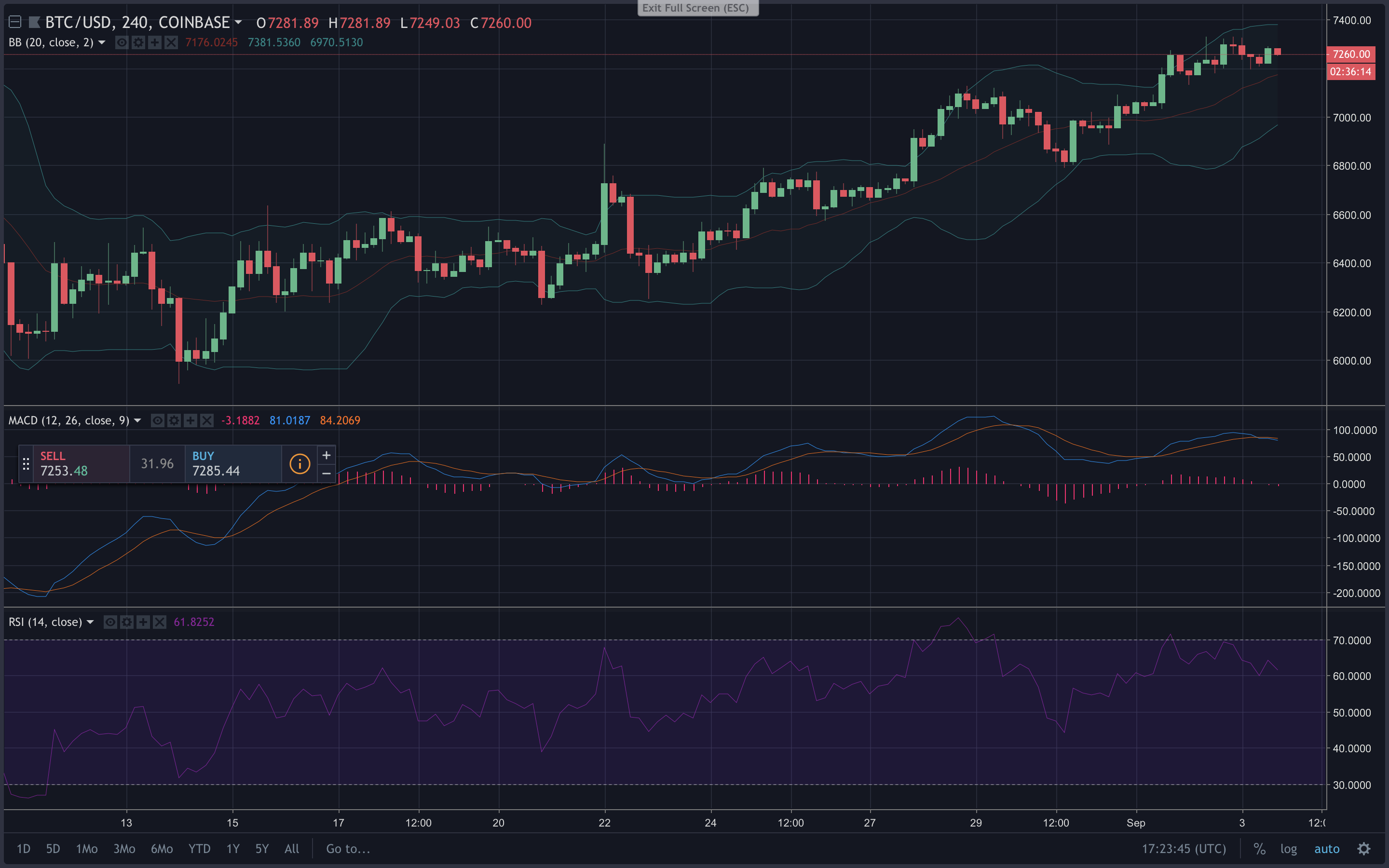The image size is (1389, 868).
Task: Select the 5D time range
Action: click(x=53, y=849)
